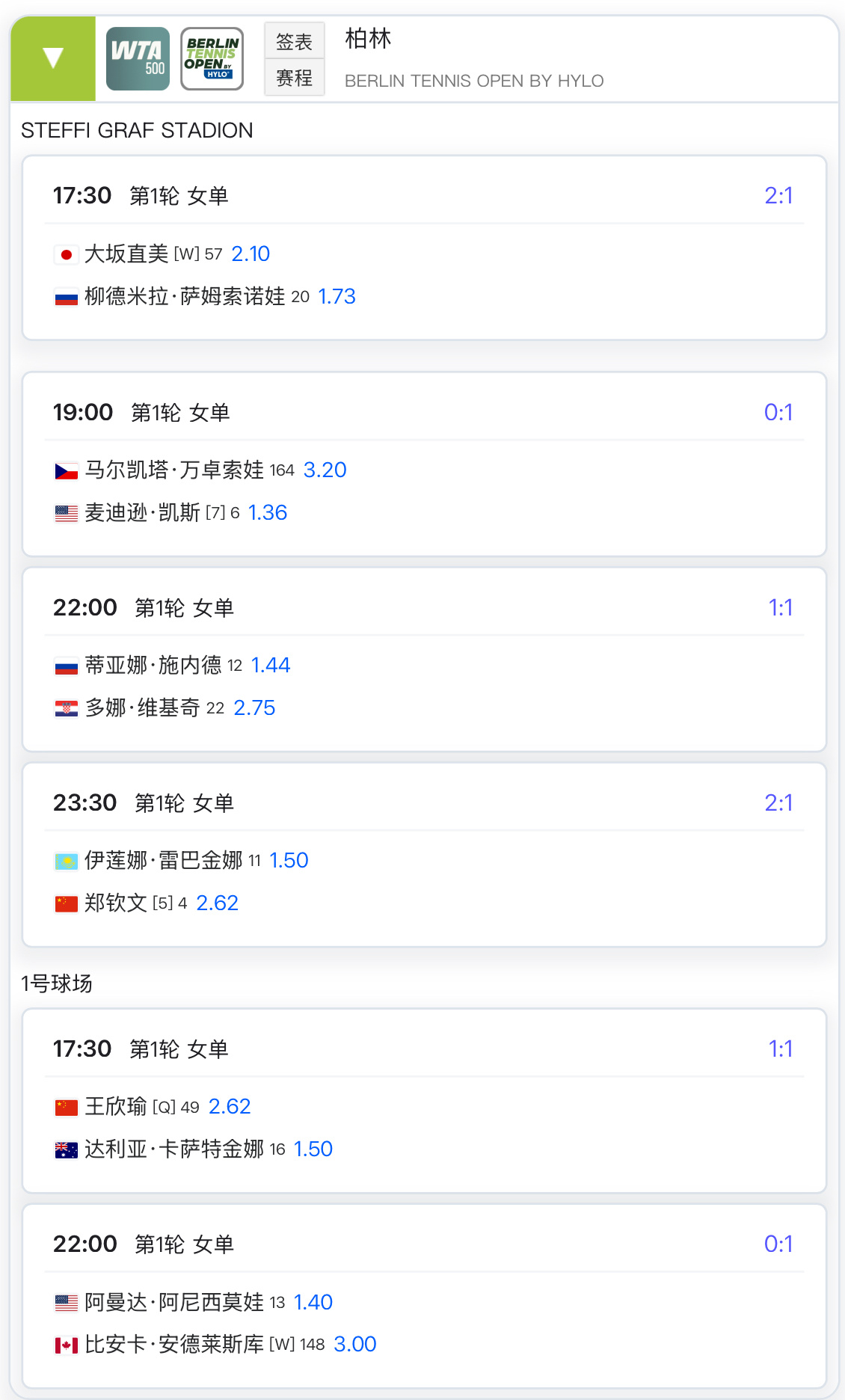Open the 2:1 score of 23:30 match
This screenshot has height=1400, width=845.
coord(778,803)
